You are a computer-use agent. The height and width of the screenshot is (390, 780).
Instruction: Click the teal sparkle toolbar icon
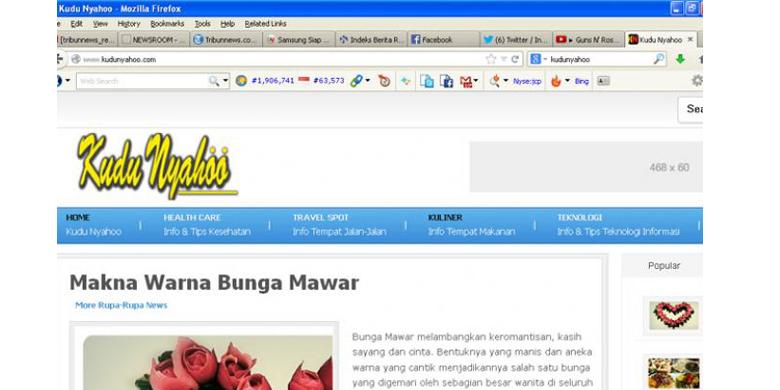pos(406,81)
